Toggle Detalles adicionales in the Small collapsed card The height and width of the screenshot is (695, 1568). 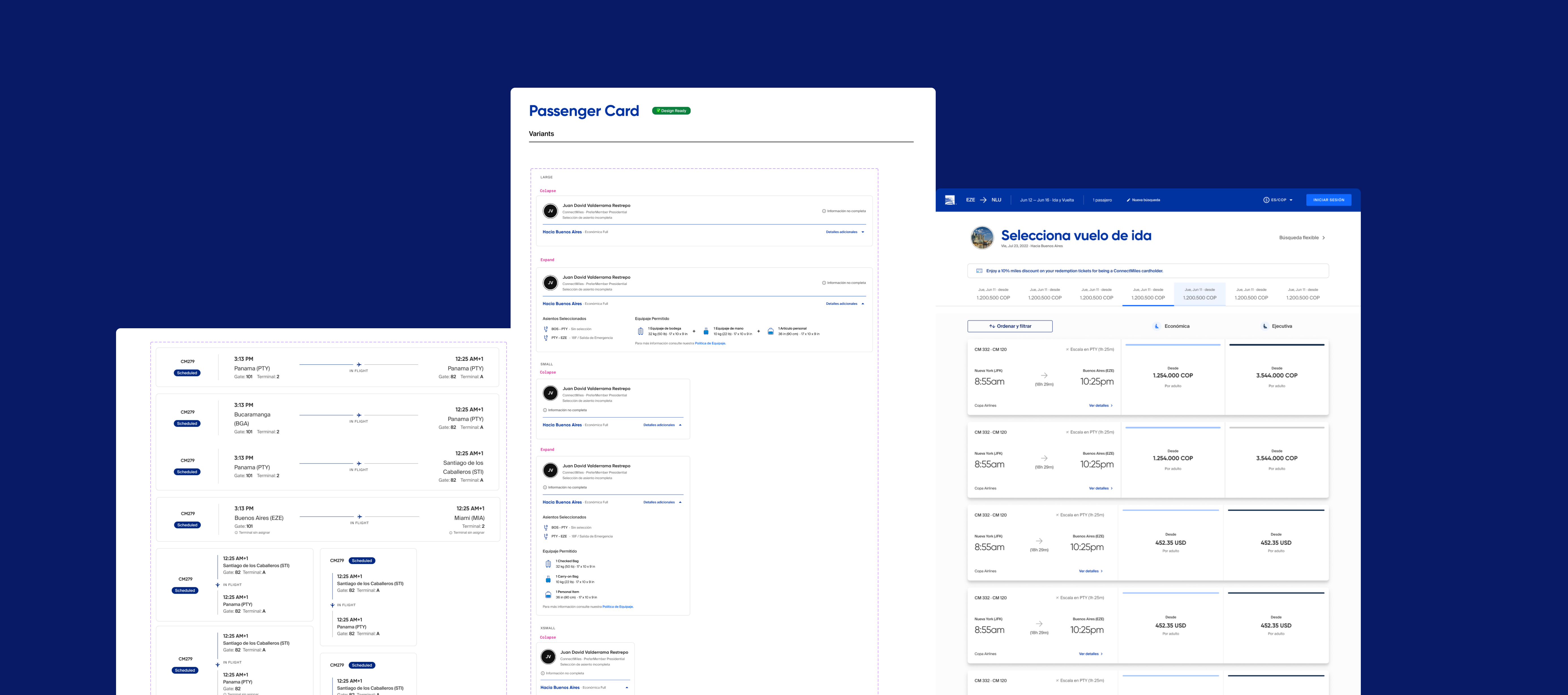662,425
